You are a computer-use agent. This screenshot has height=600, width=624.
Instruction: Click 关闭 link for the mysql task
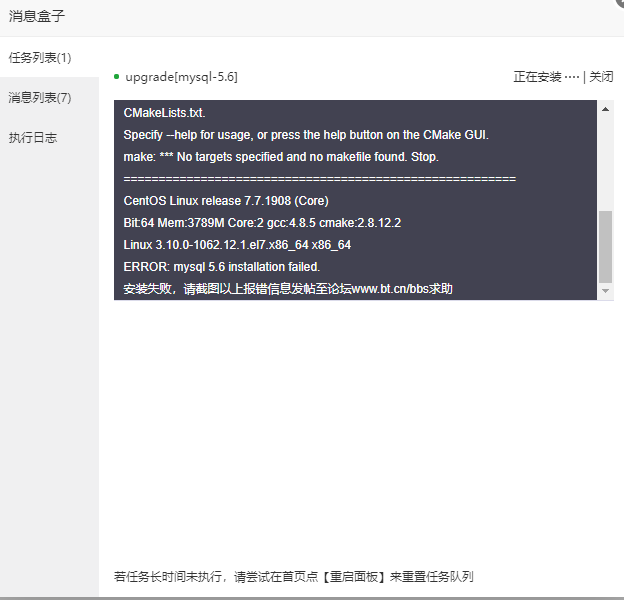tap(601, 76)
